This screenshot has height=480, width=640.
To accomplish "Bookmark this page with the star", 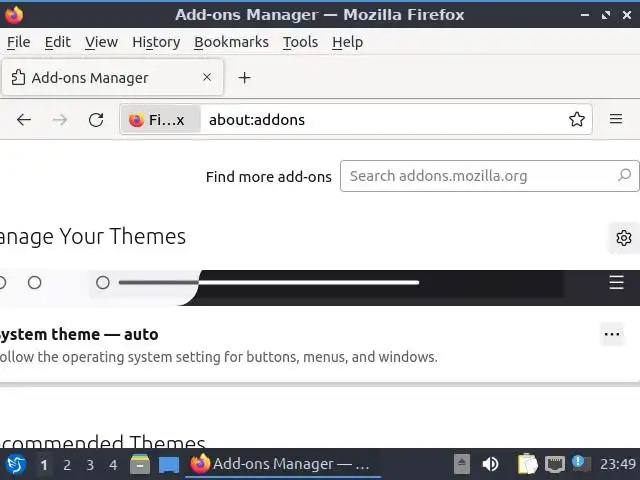I will 577,119.
